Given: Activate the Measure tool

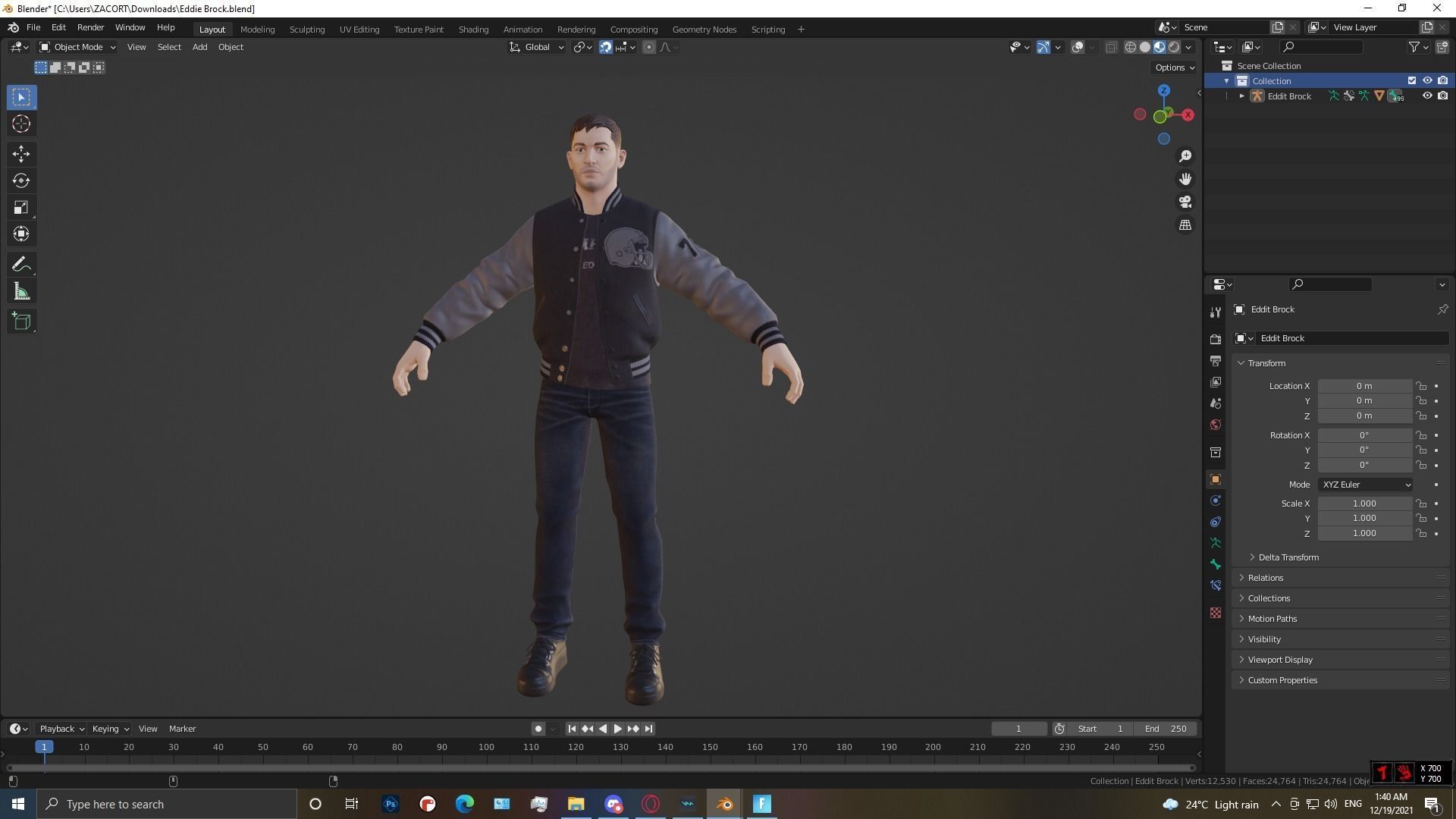Looking at the screenshot, I should (x=21, y=290).
